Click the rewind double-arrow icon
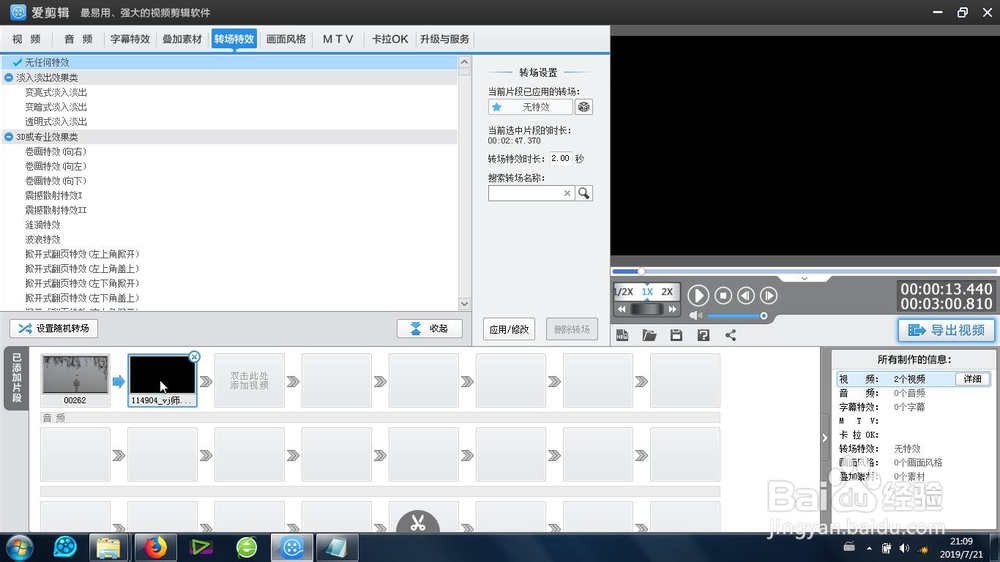 coord(621,309)
